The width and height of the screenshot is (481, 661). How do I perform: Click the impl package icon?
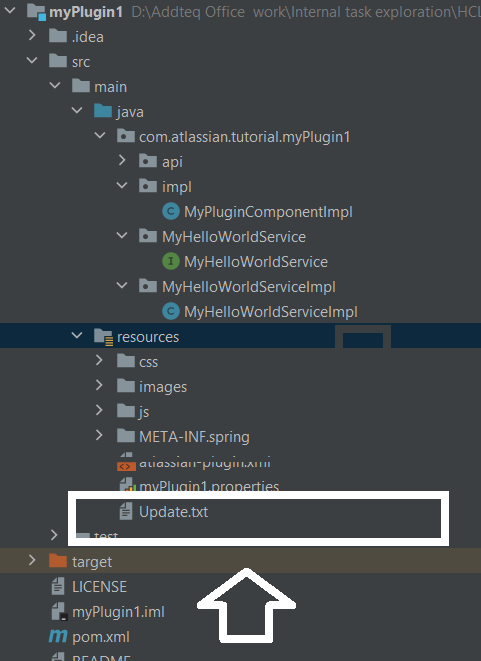point(148,186)
